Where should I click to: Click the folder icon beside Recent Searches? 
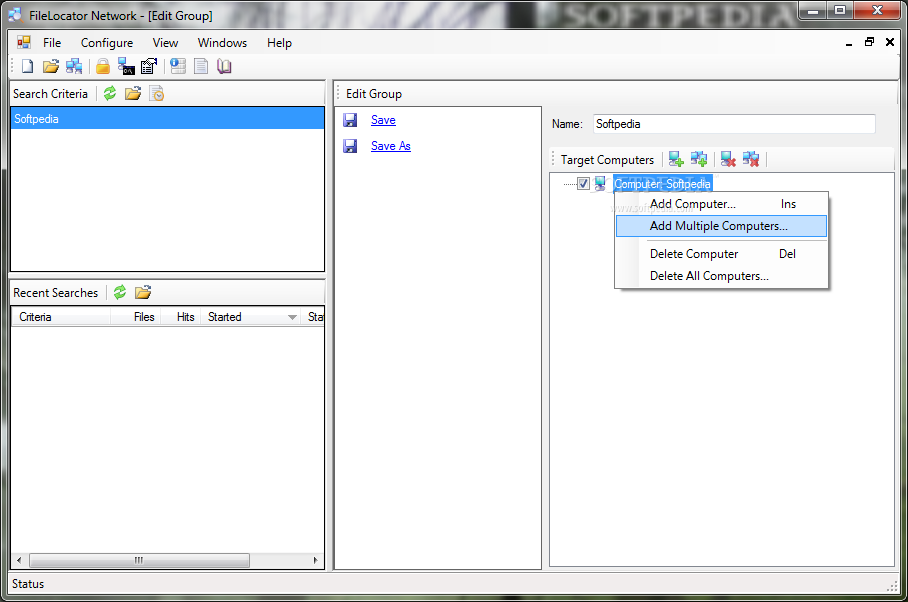point(143,292)
